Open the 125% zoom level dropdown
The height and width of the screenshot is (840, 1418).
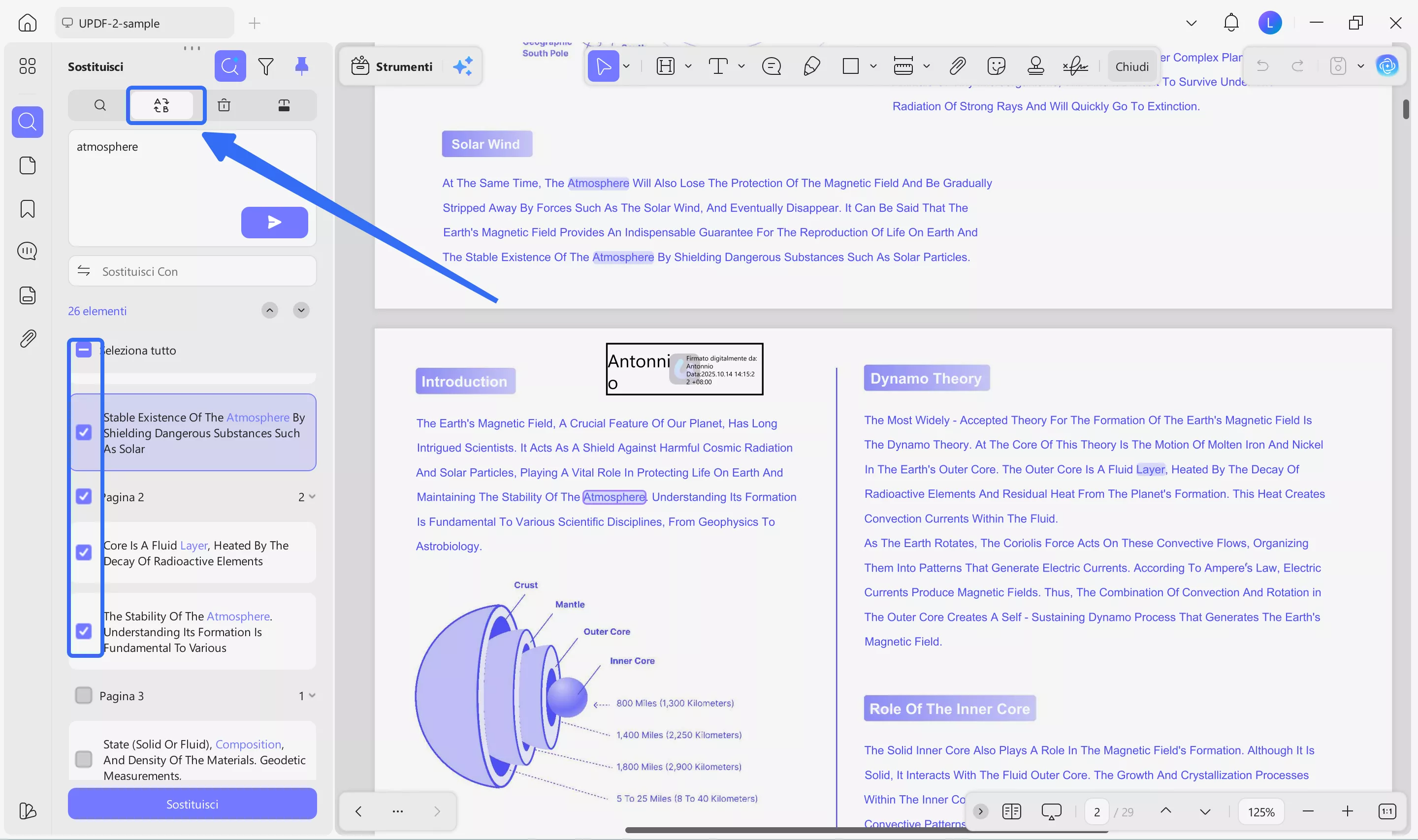click(1261, 812)
